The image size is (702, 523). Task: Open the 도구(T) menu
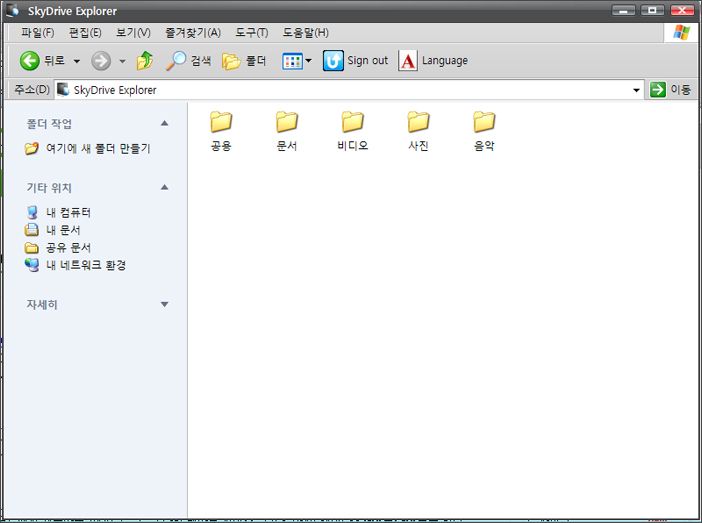pos(252,33)
